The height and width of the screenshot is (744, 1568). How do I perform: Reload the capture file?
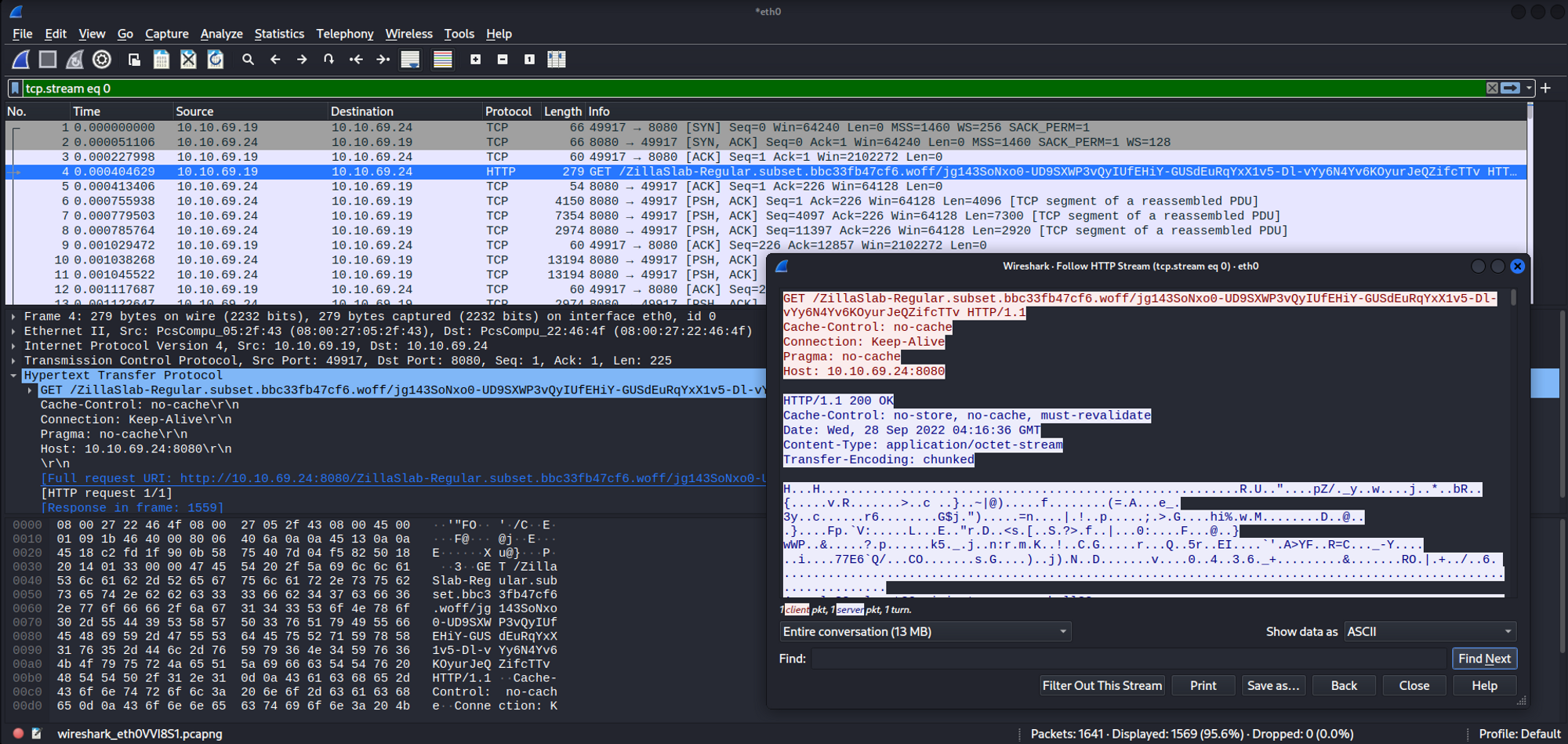pos(216,60)
